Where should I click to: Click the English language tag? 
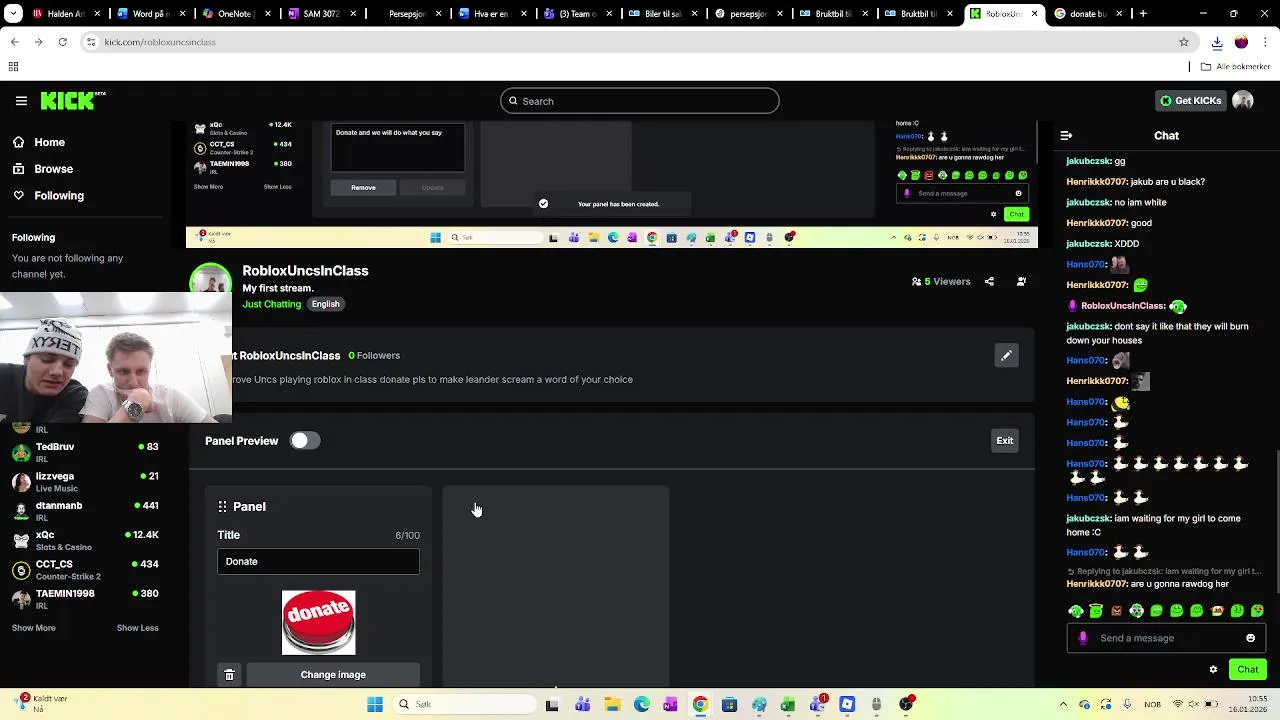[325, 304]
